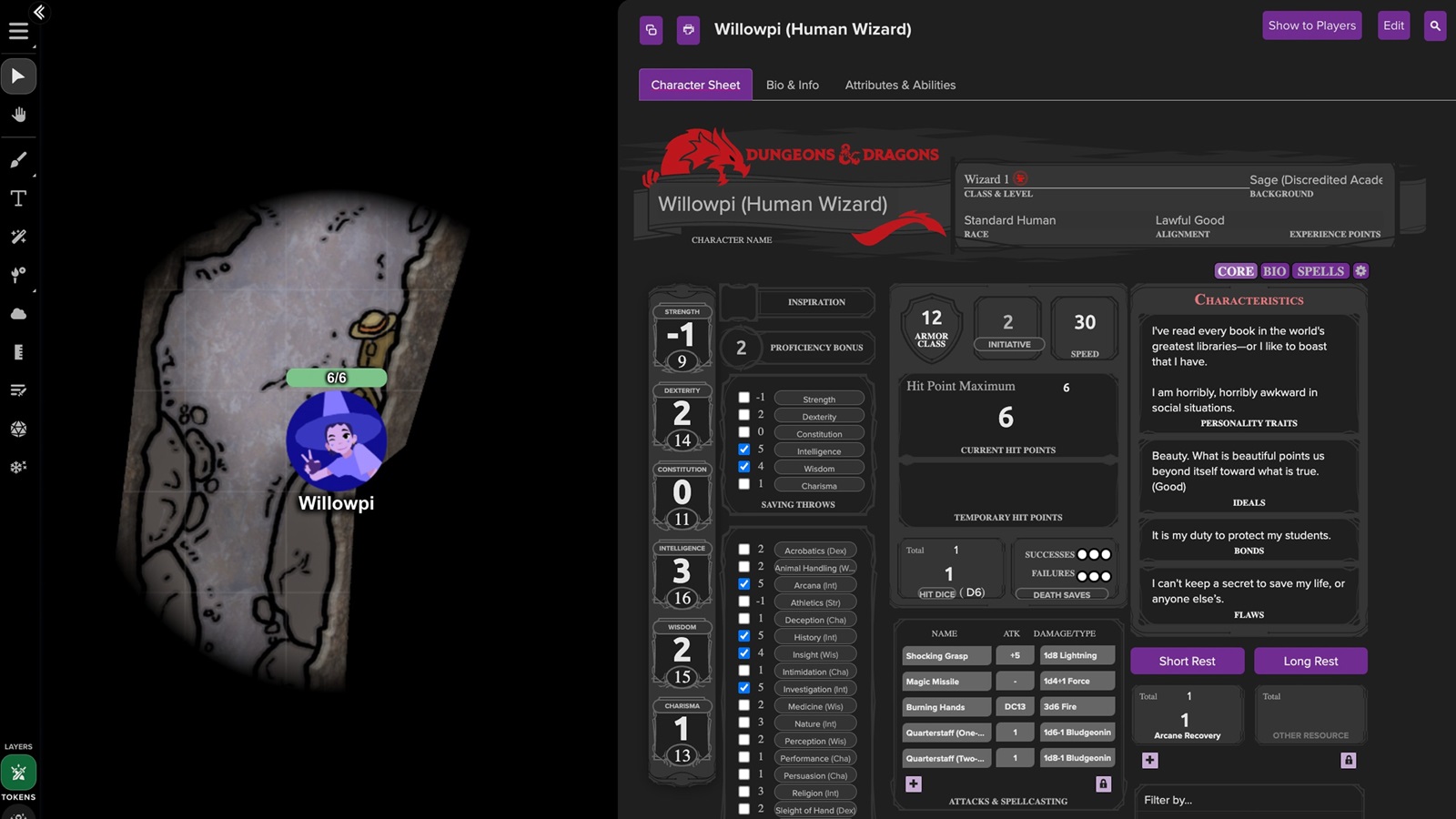Choose the Select arrow tool
The image size is (1456, 819).
(18, 76)
